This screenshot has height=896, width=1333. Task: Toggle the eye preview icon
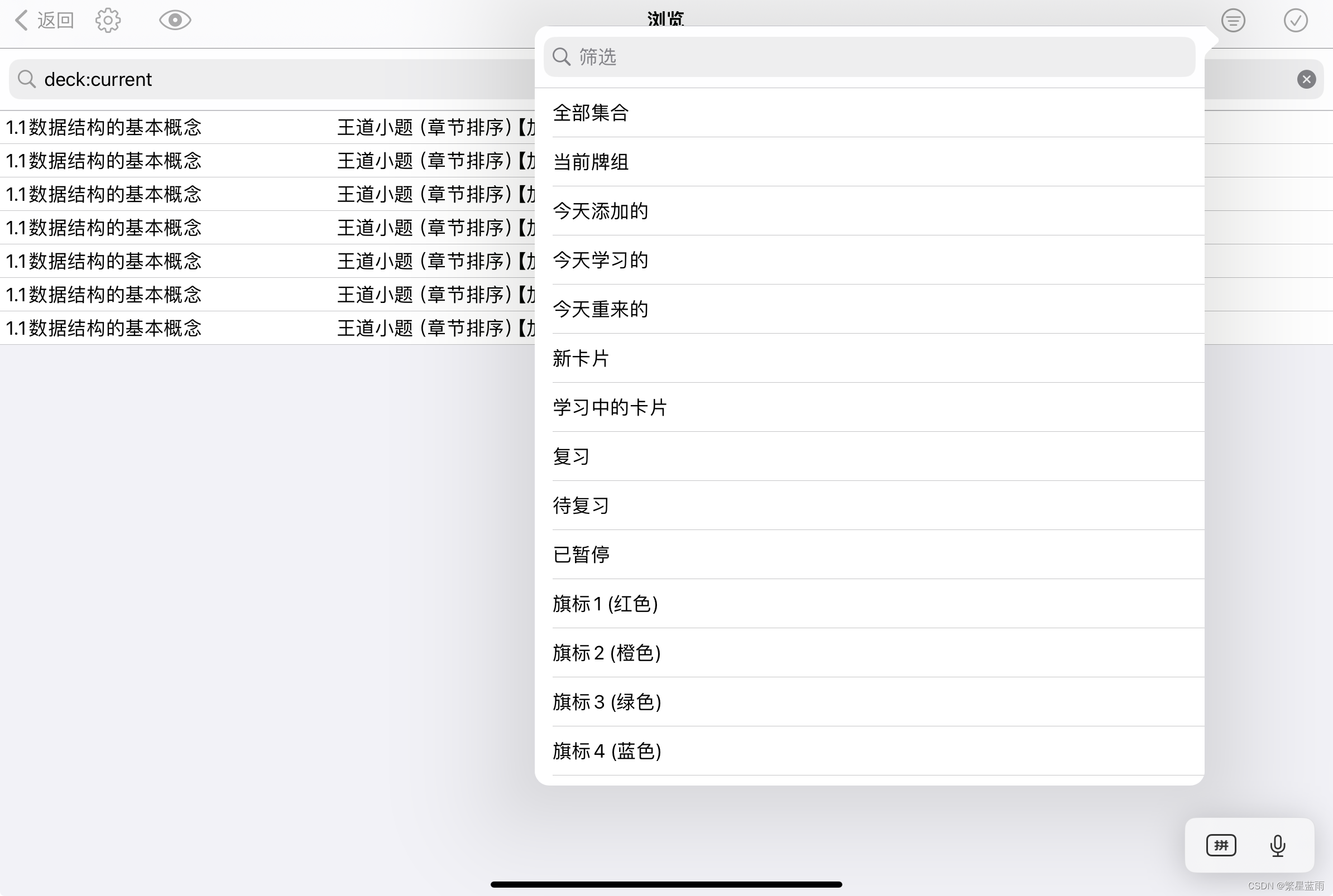tap(175, 21)
